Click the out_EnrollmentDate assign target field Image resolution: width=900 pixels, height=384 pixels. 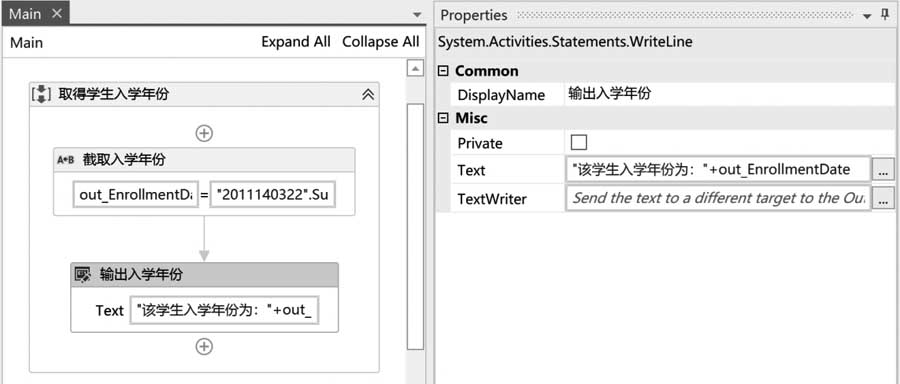click(x=136, y=195)
